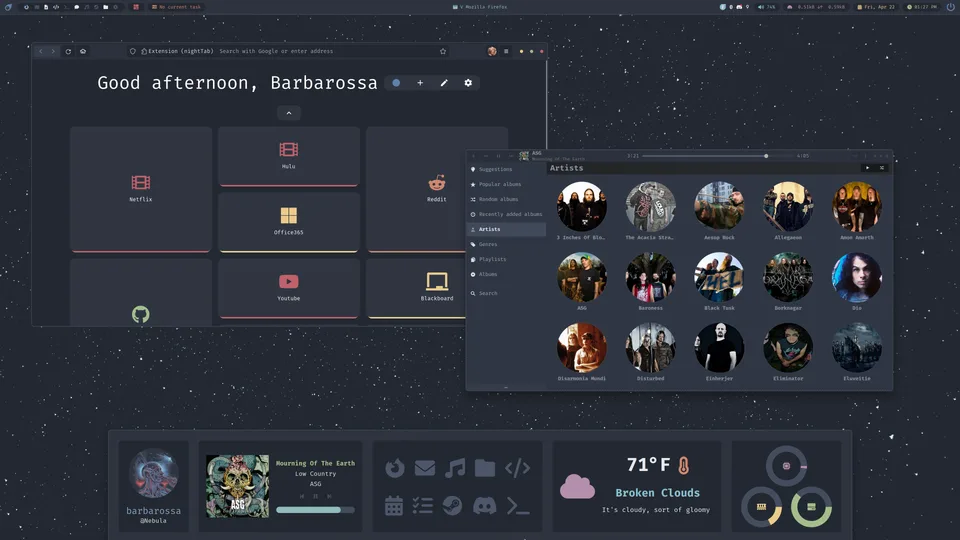This screenshot has height=540, width=960.
Task: Open the ASG artist thumbnail
Action: tap(582, 277)
